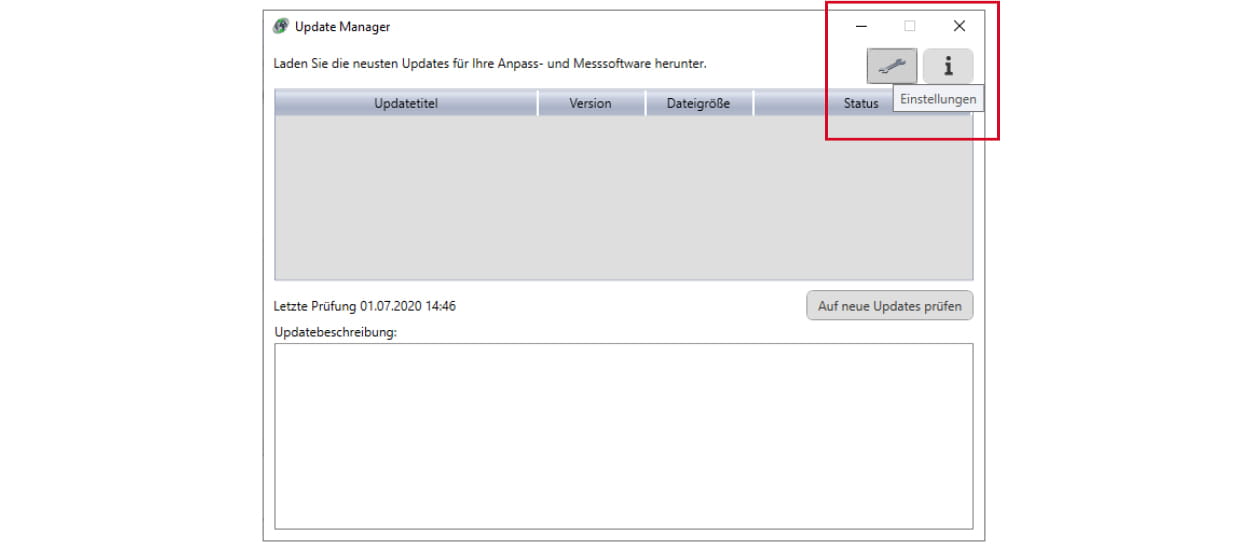Click divider between Dateigröße and Status columns
Viewport: 1248px width, 550px height.
point(753,103)
